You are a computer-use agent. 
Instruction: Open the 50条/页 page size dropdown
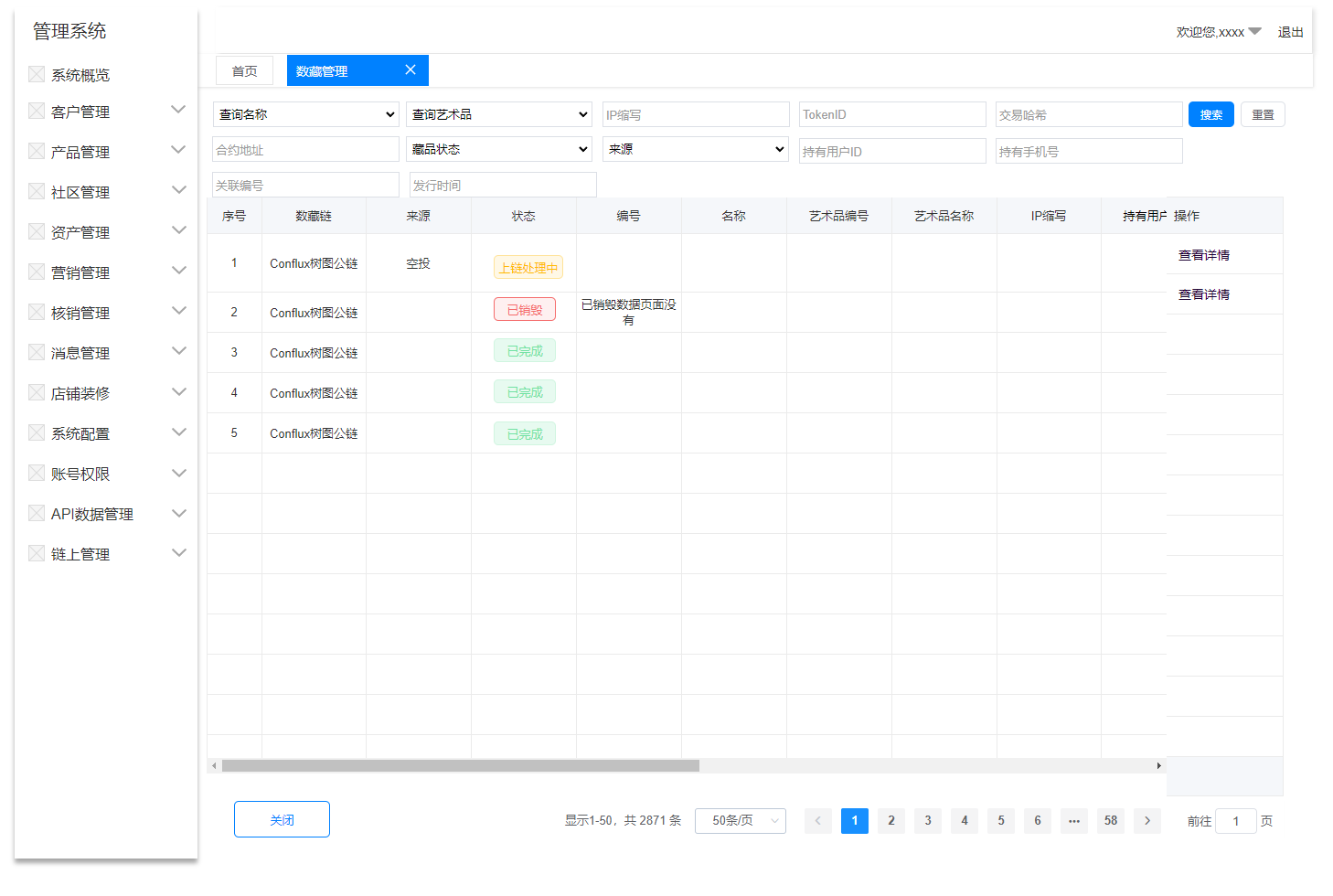741,820
